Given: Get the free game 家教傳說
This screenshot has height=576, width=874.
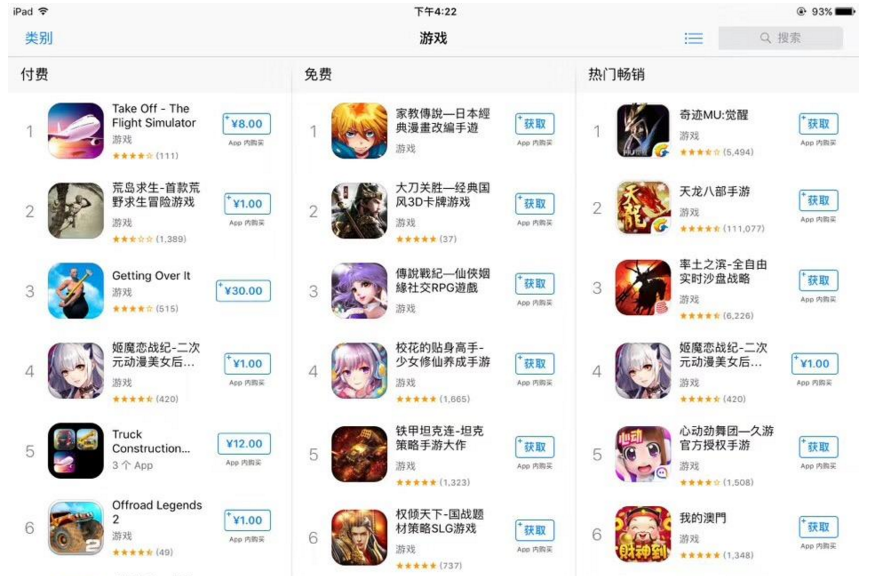Looking at the screenshot, I should [x=535, y=124].
